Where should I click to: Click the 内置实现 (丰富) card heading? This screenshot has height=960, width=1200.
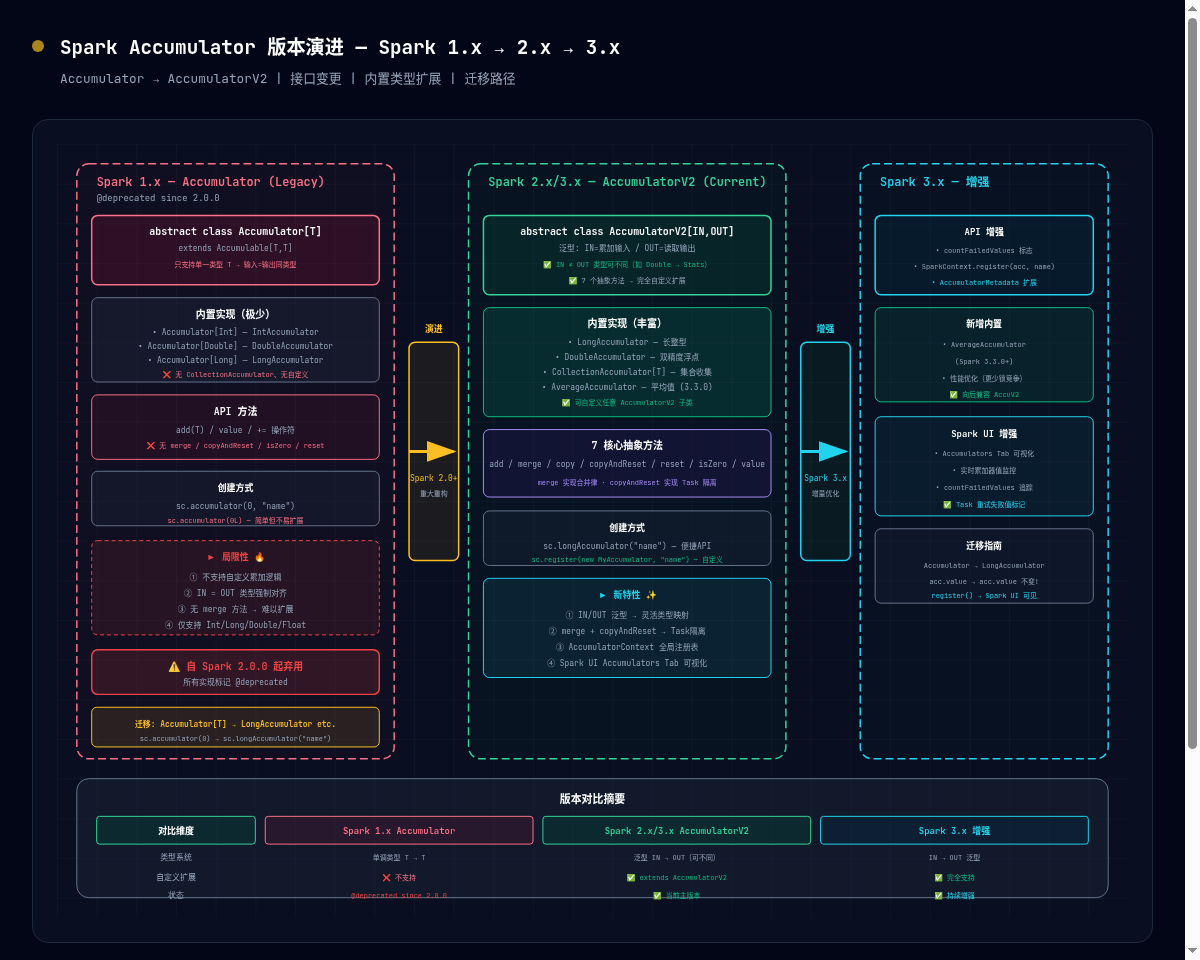627,324
